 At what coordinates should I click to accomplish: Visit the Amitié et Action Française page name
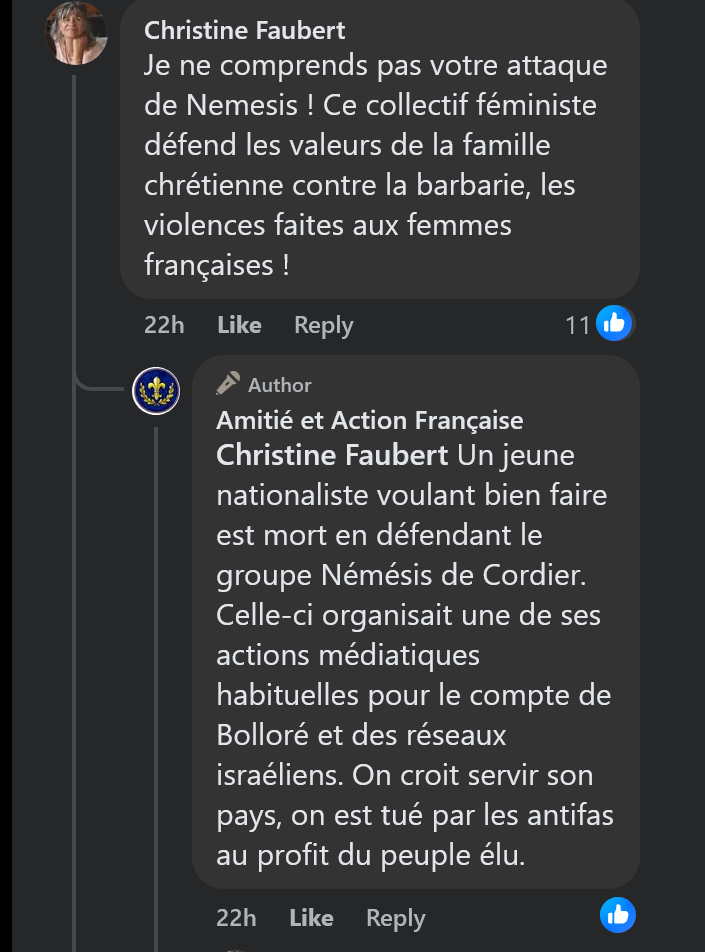[369, 420]
